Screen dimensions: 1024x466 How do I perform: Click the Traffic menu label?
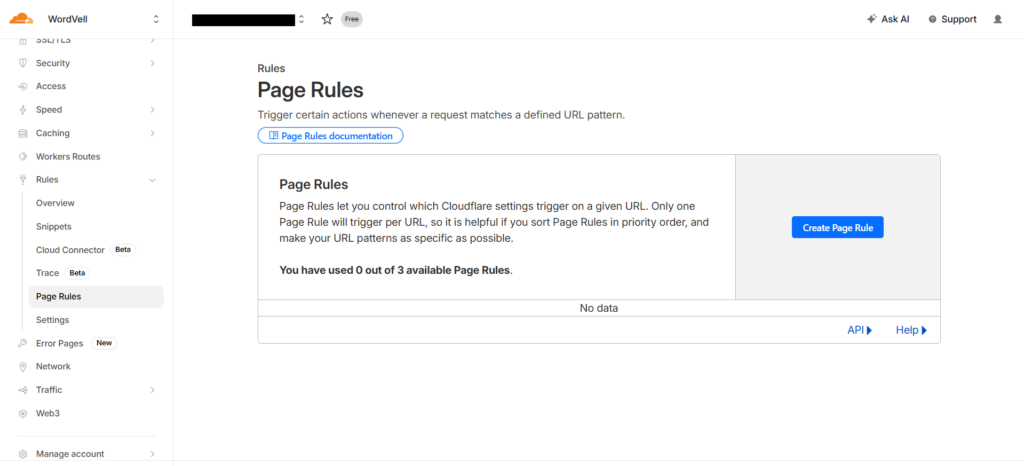pyautogui.click(x=49, y=390)
